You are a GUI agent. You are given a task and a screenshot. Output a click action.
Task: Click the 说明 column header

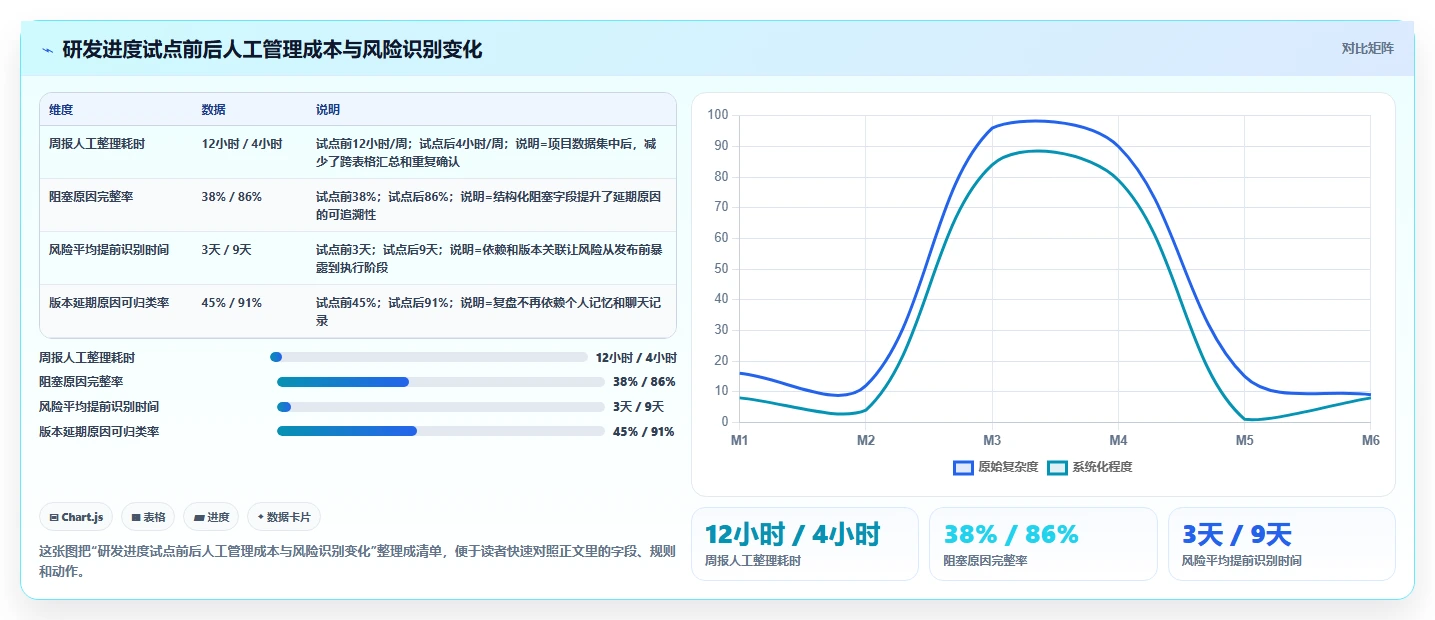pyautogui.click(x=328, y=110)
